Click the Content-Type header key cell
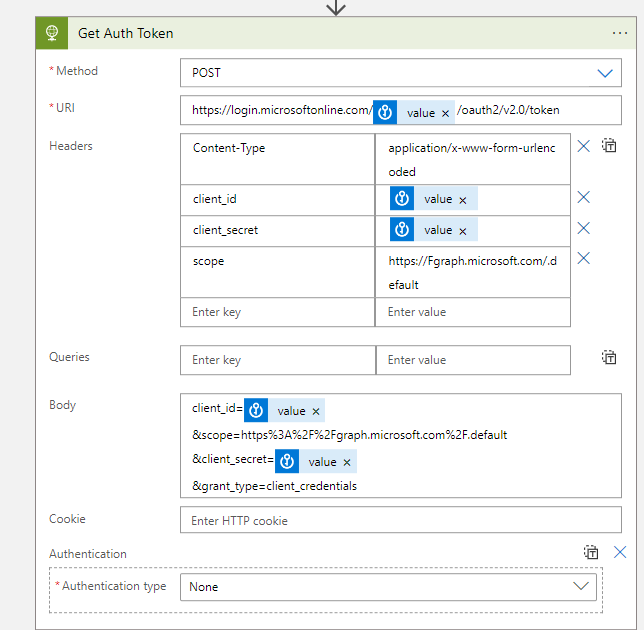The image size is (644, 630). [277, 159]
